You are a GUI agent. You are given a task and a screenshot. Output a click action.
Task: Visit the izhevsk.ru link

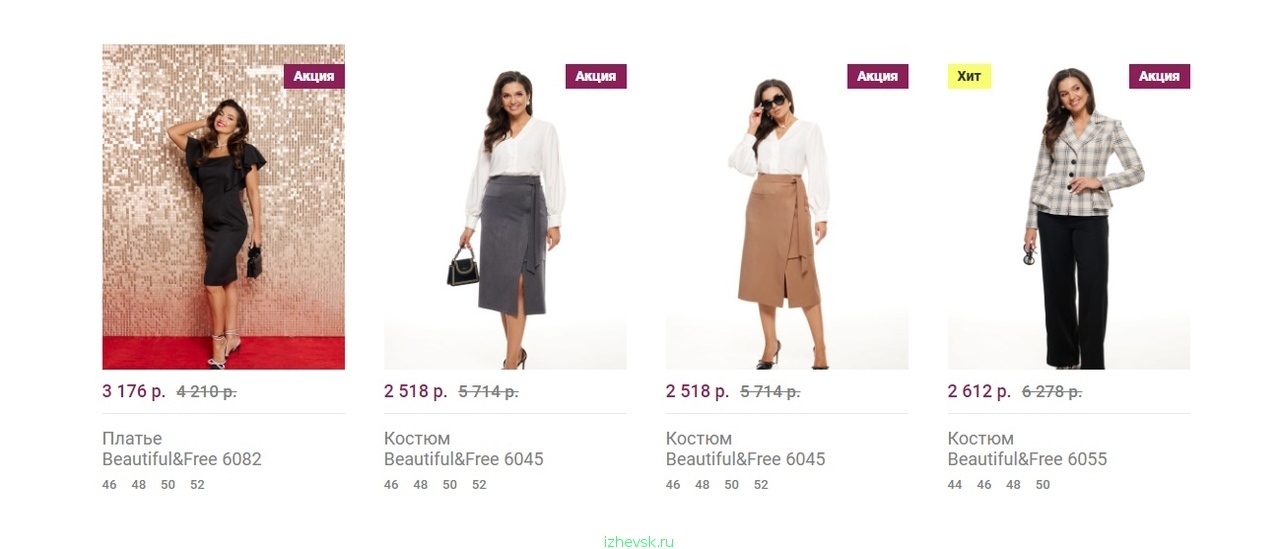point(639,542)
